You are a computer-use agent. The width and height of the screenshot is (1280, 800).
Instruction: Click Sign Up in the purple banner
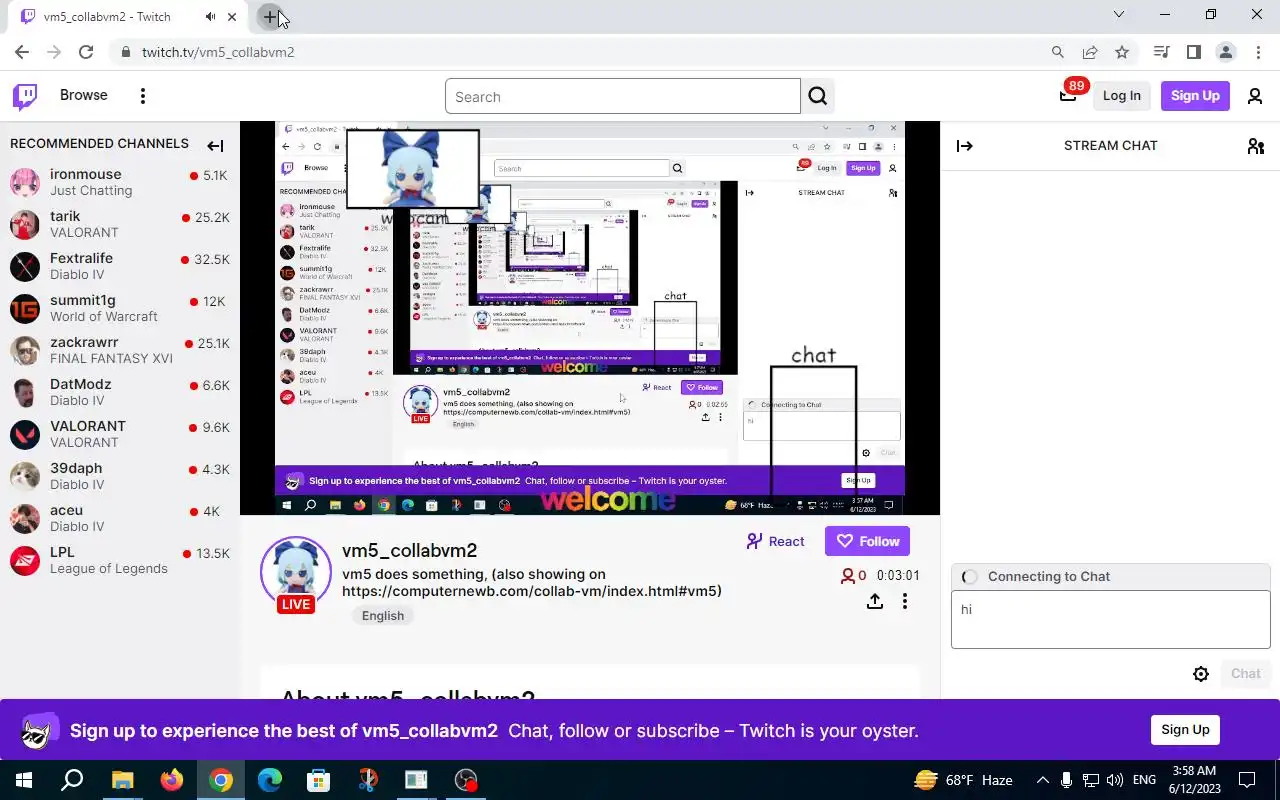(x=1185, y=730)
